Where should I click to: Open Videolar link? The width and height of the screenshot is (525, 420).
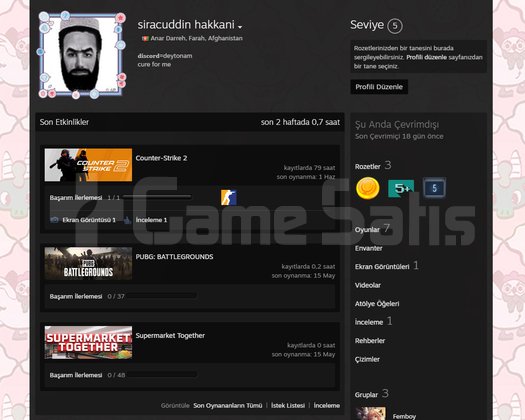(368, 285)
